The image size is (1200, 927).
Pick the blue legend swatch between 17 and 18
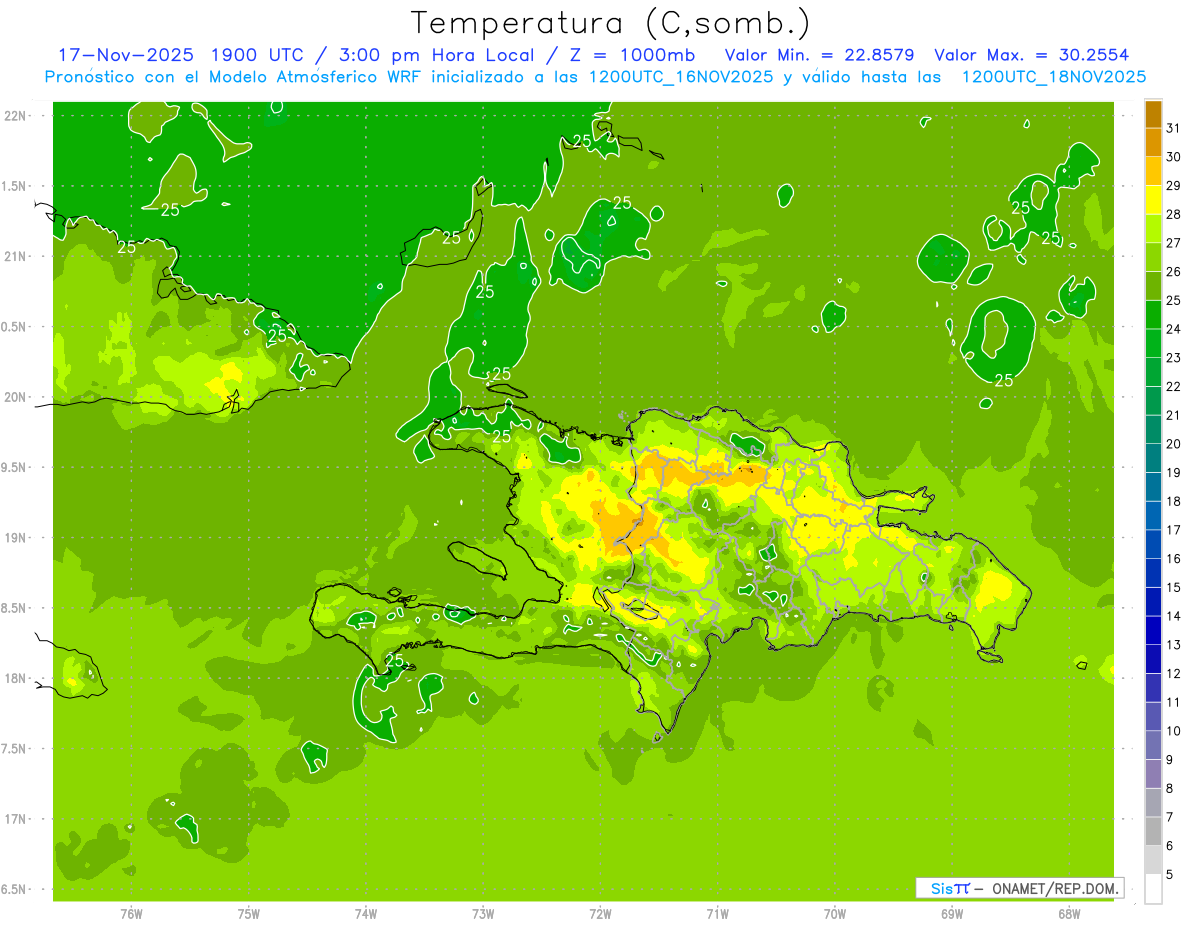(x=1154, y=516)
